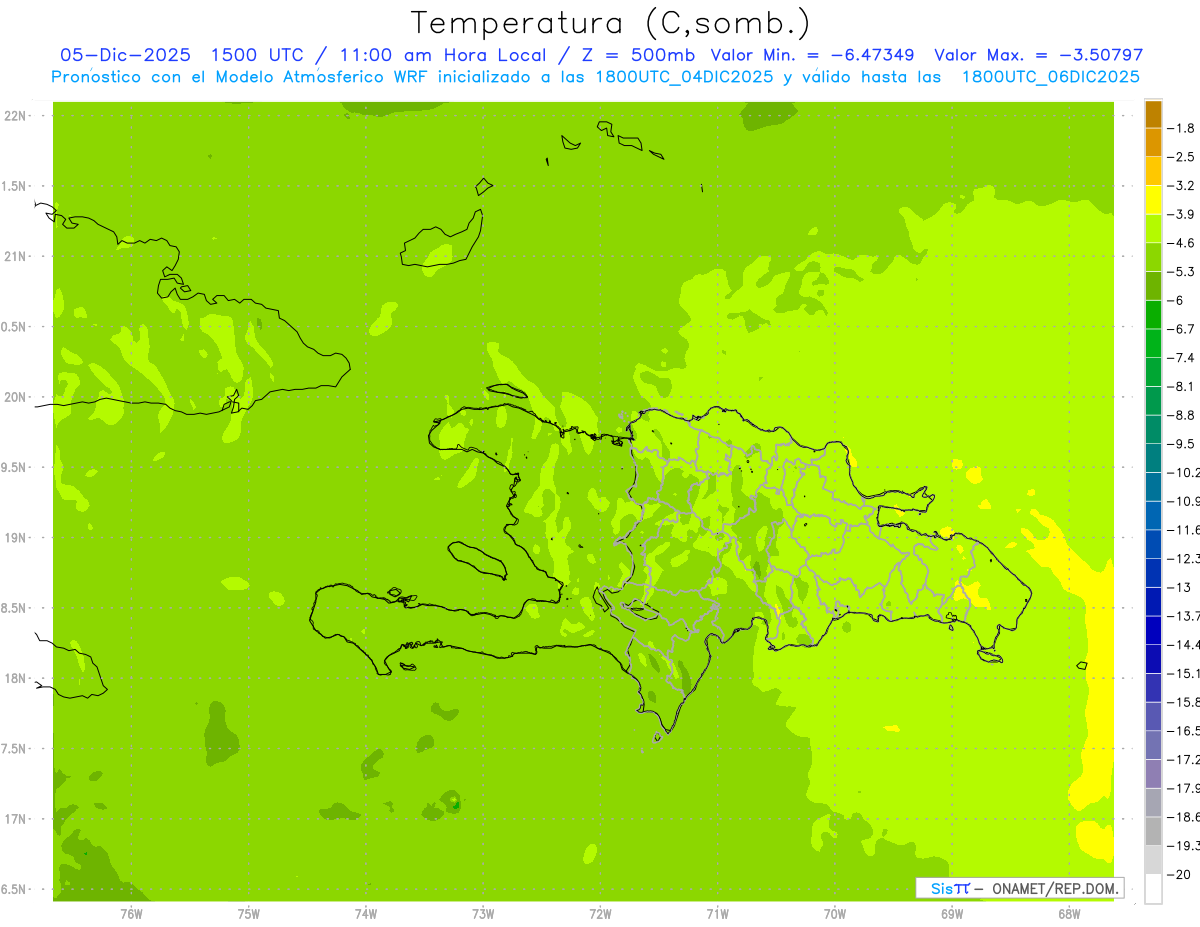
Task: Select the orange swatch between -1.8 and -2.5
Action: (1153, 142)
